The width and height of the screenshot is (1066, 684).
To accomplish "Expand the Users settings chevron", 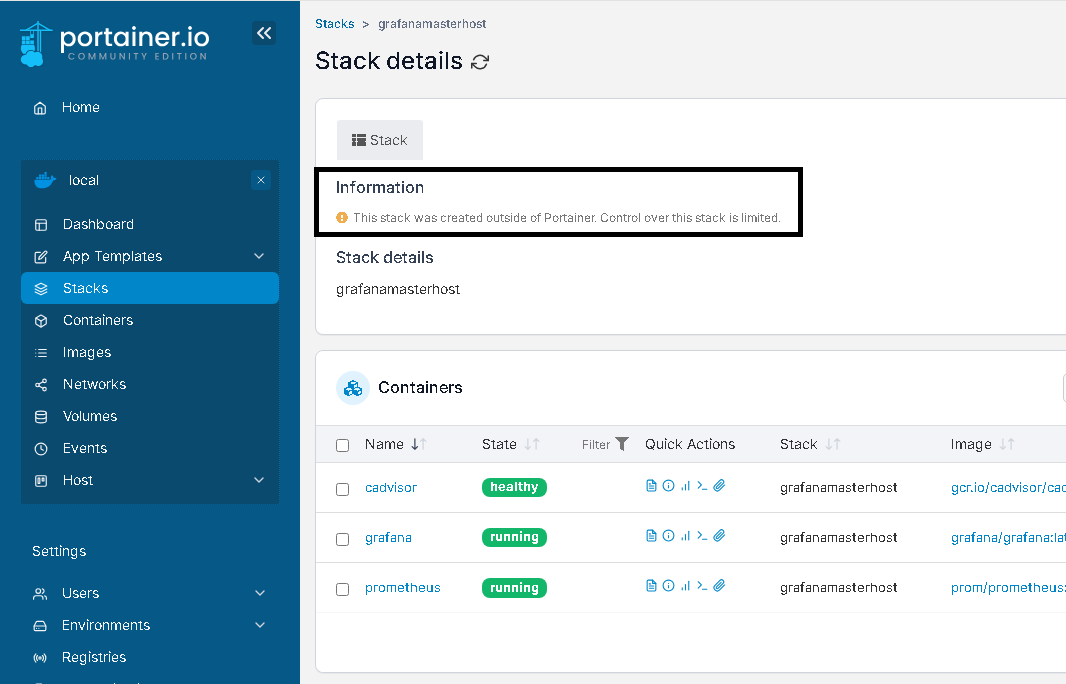I will click(260, 593).
